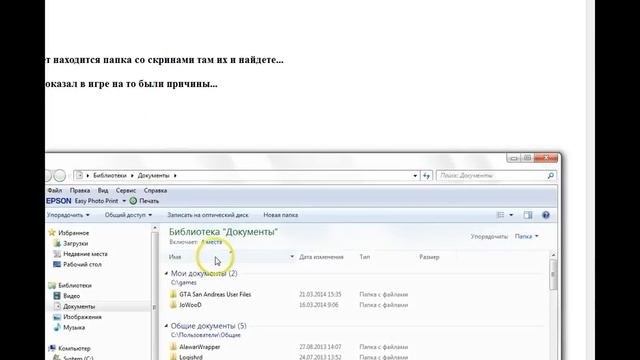Open the Правка menu
This screenshot has width=640, height=360.
(x=80, y=190)
